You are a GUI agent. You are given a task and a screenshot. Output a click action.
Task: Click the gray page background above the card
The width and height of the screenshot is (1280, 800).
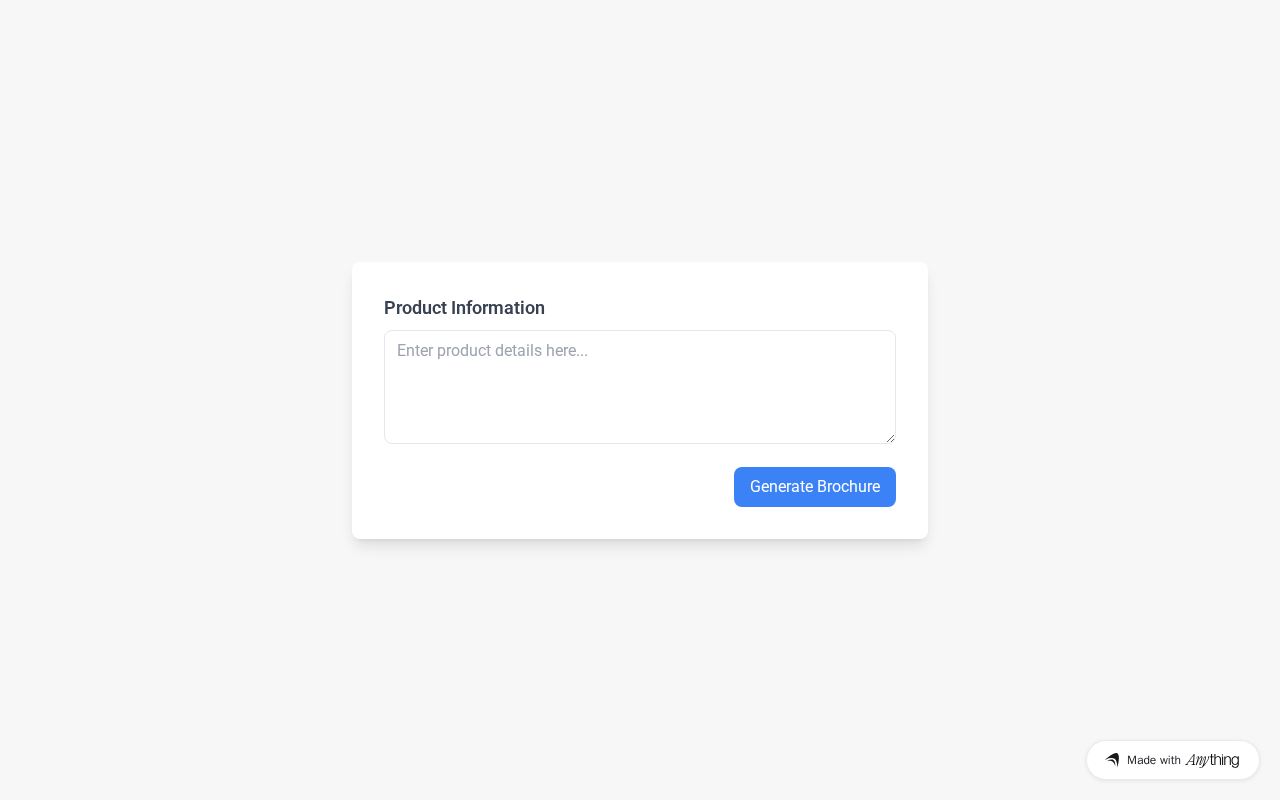click(640, 130)
